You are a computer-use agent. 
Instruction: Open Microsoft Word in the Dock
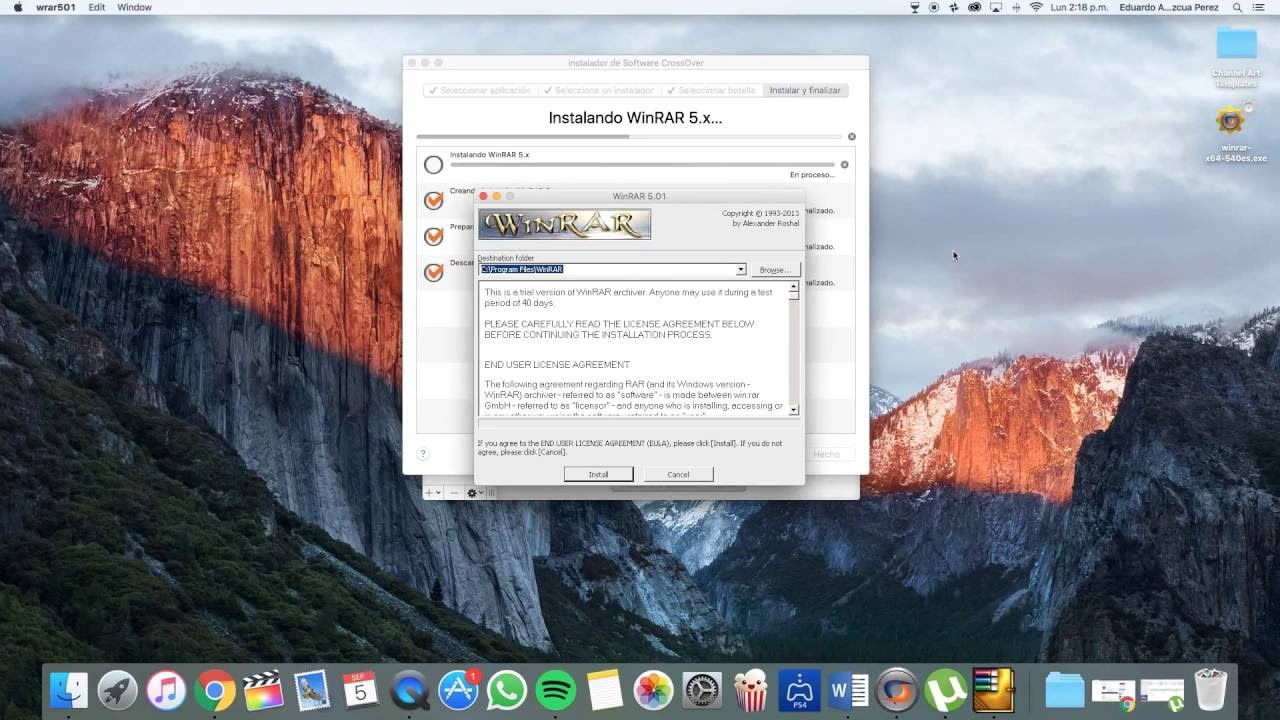[848, 690]
